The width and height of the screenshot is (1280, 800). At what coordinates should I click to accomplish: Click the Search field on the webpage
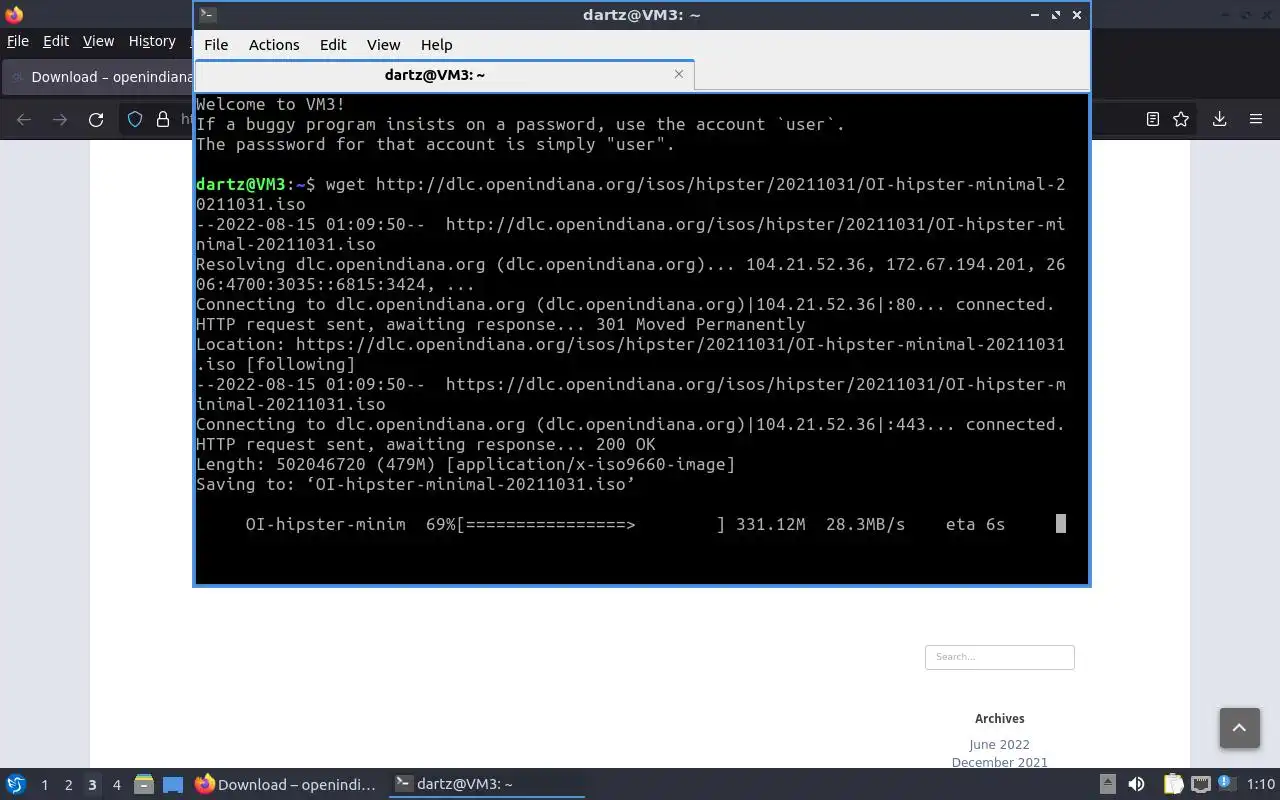pos(999,657)
